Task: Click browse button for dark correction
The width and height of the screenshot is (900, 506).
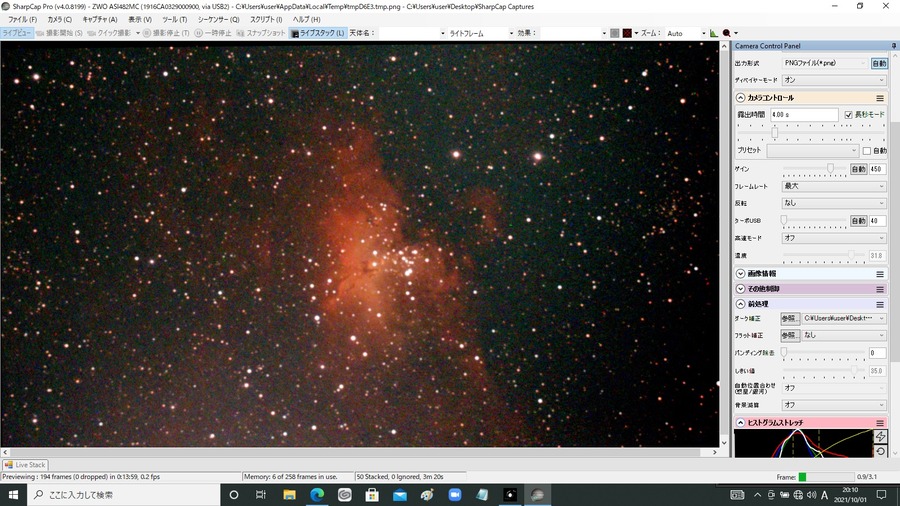Action: [x=790, y=318]
